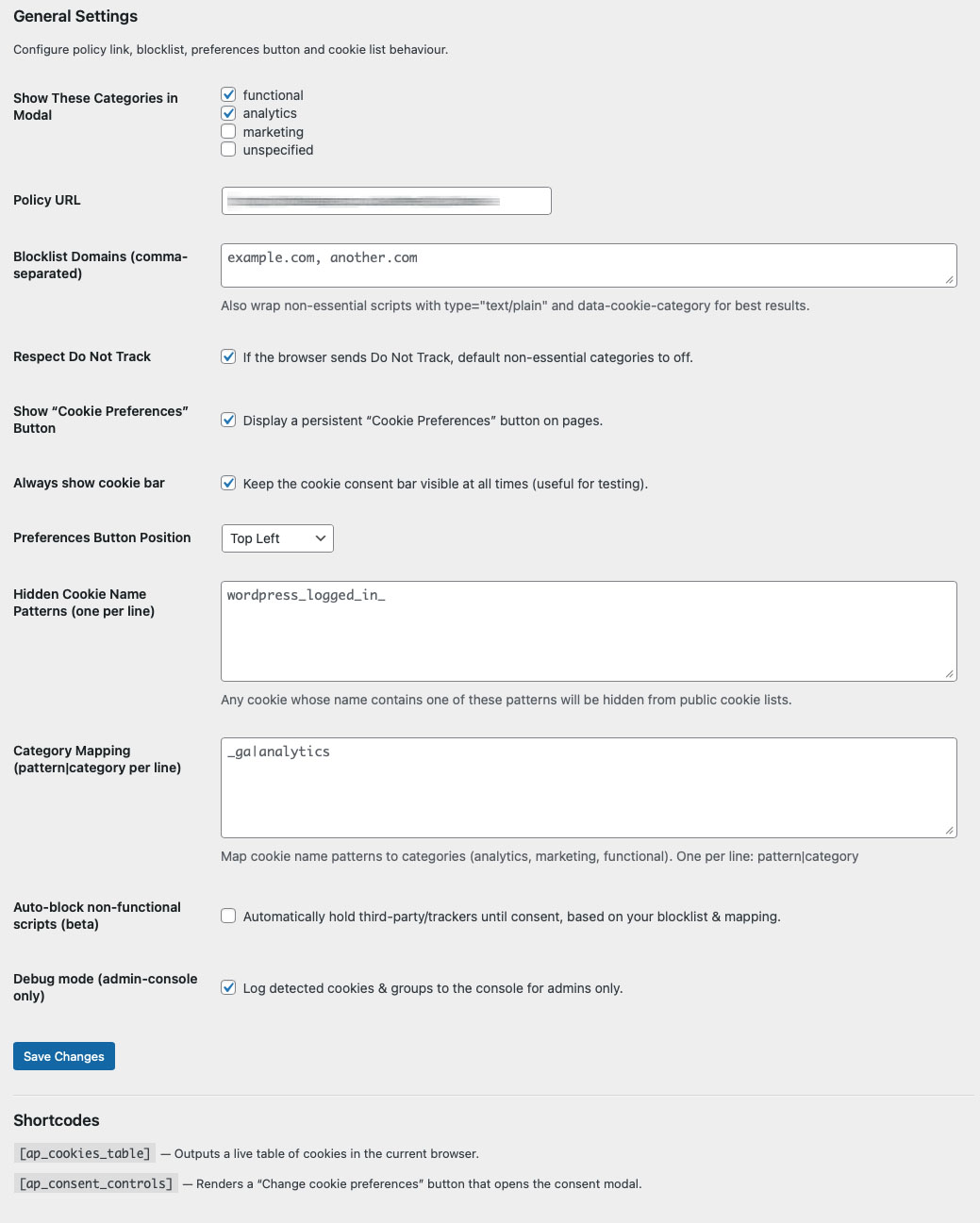Toggle off Respect Do Not Track
Screen dimensions: 980x1223
click(x=228, y=356)
